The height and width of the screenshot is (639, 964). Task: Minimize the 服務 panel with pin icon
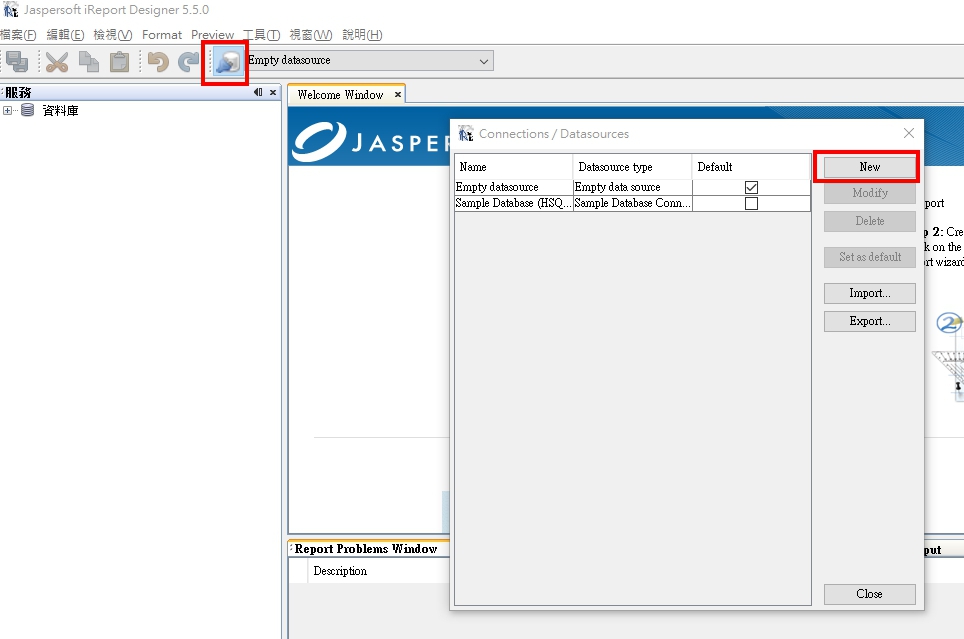tap(258, 93)
